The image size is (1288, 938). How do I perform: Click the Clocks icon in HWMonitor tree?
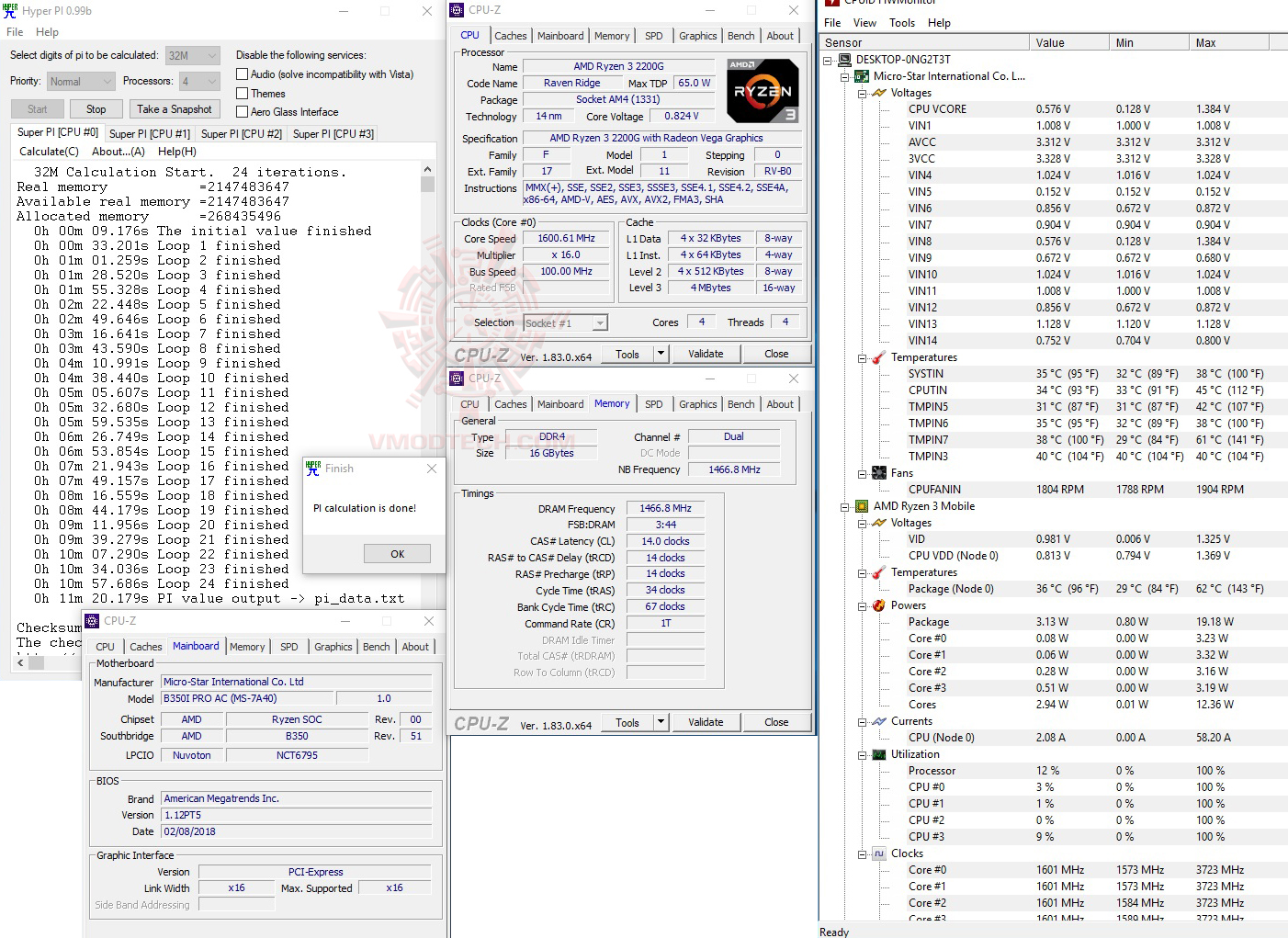coord(879,853)
